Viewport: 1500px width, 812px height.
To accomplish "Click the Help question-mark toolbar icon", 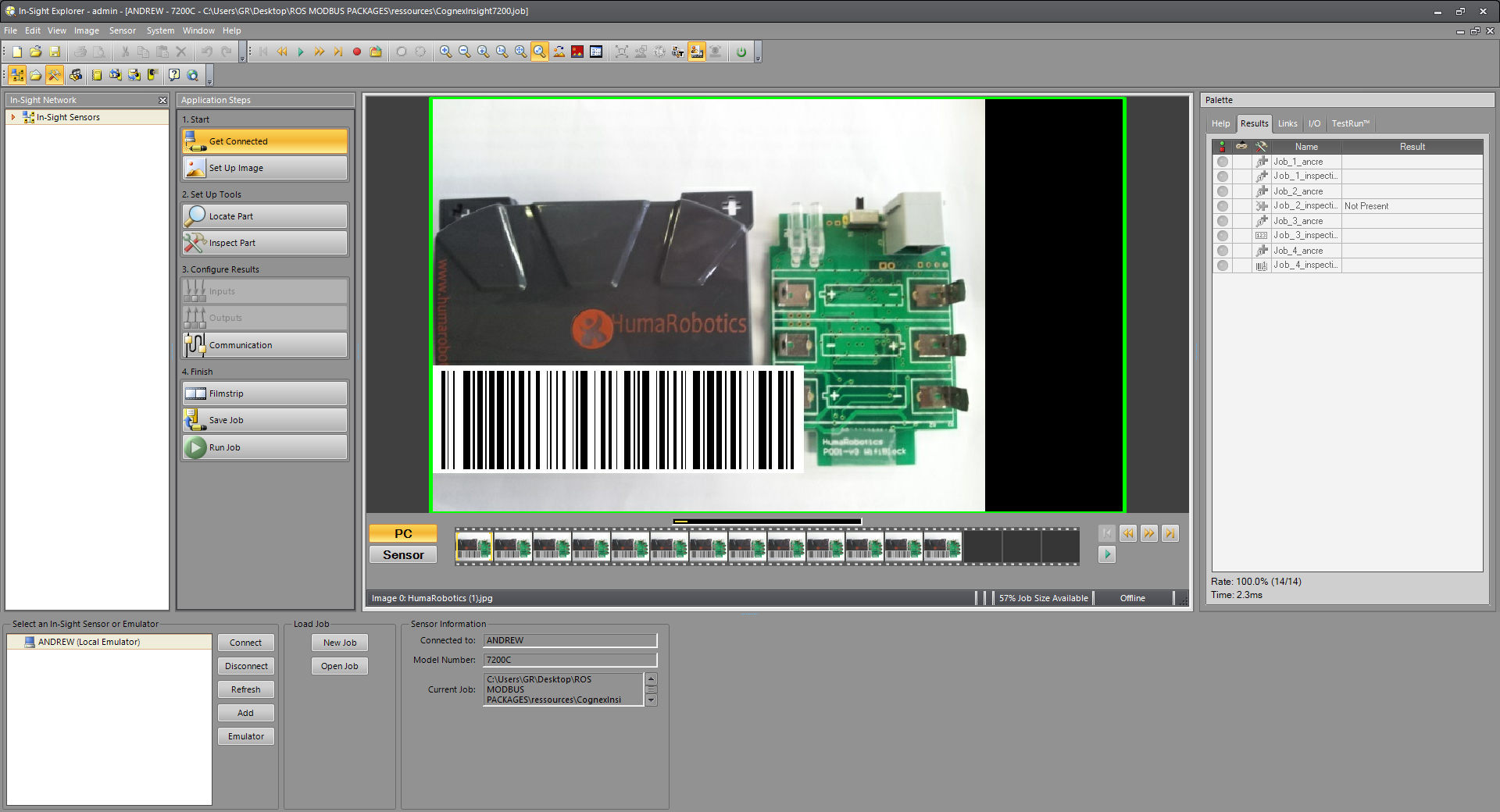I will 173,75.
